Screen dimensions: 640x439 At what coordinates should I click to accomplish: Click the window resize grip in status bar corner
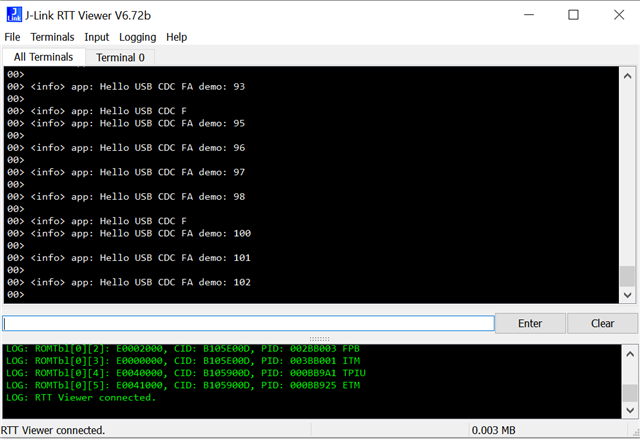[x=636, y=434]
